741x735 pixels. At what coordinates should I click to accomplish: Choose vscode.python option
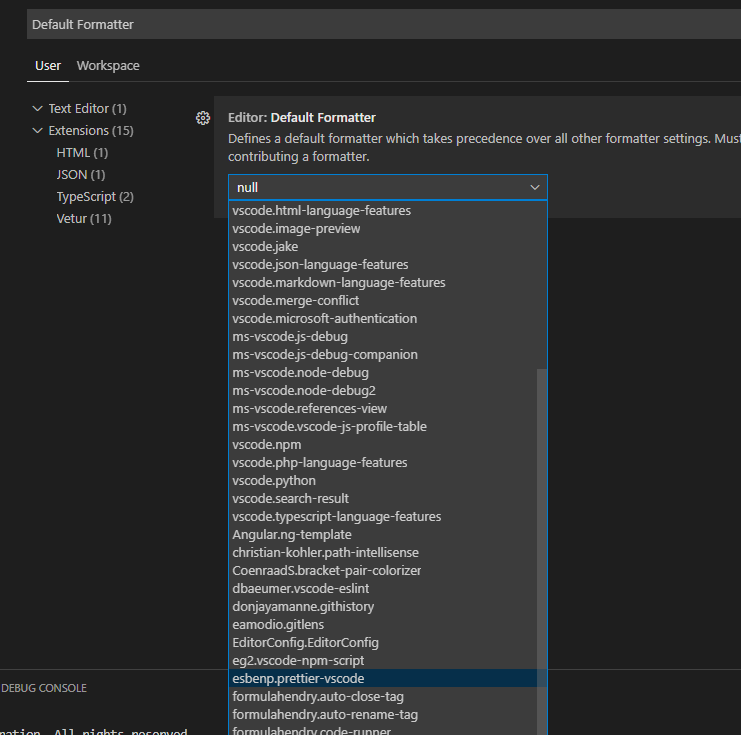click(383, 480)
